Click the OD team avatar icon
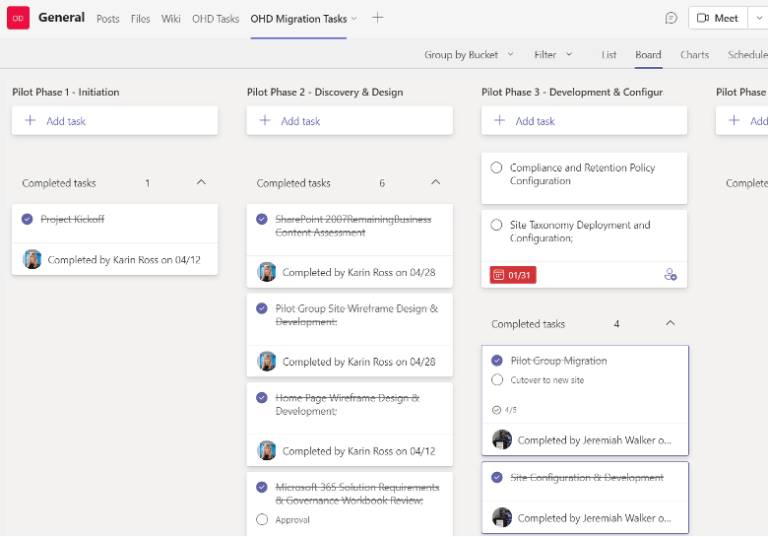 pos(18,18)
